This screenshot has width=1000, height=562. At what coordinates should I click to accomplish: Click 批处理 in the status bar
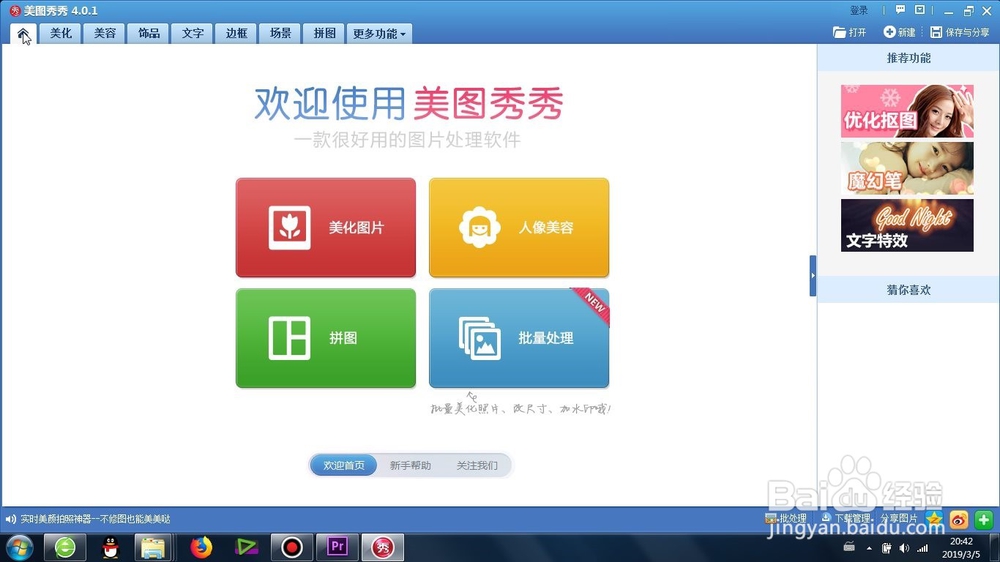click(x=787, y=519)
